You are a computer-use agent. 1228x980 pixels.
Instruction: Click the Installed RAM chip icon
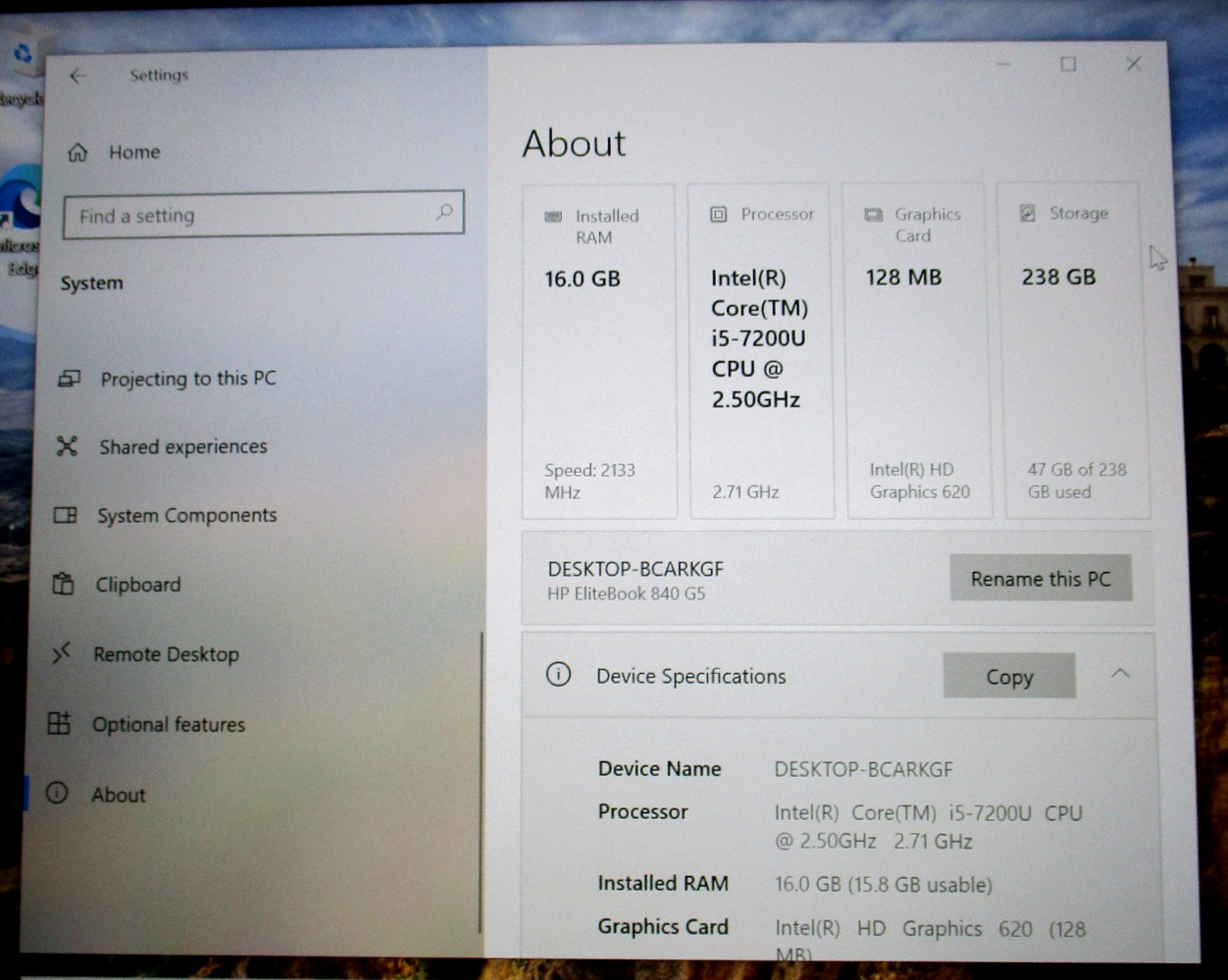click(x=553, y=216)
